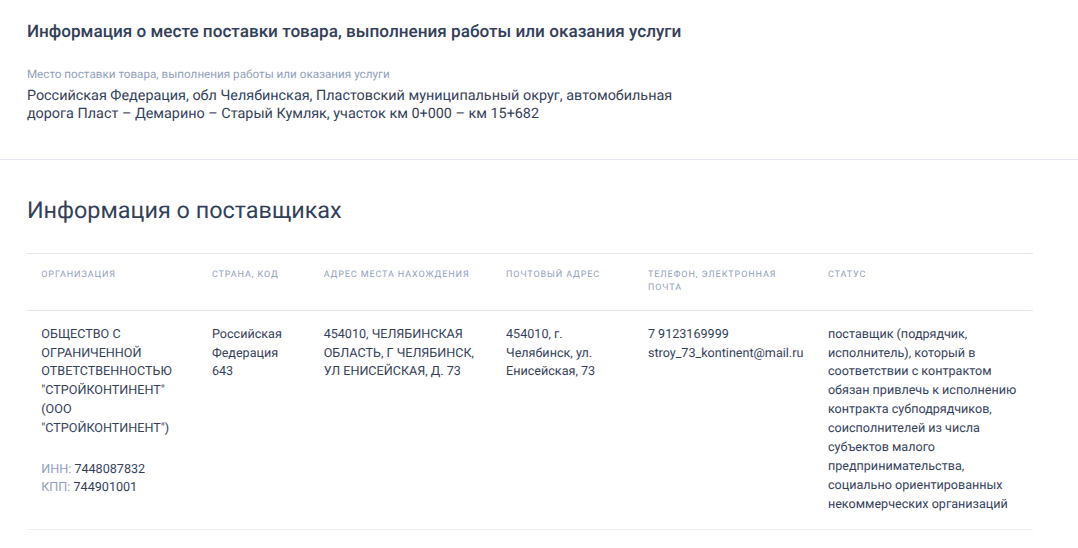Click the 'Страна, код' column header

245,274
